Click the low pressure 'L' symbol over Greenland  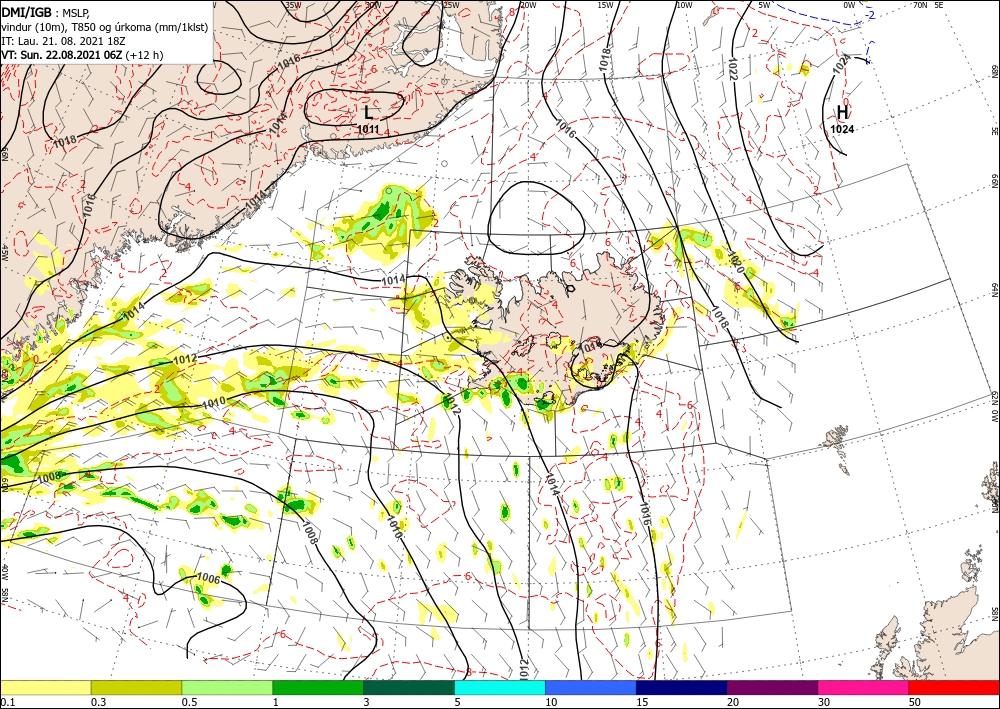[368, 113]
